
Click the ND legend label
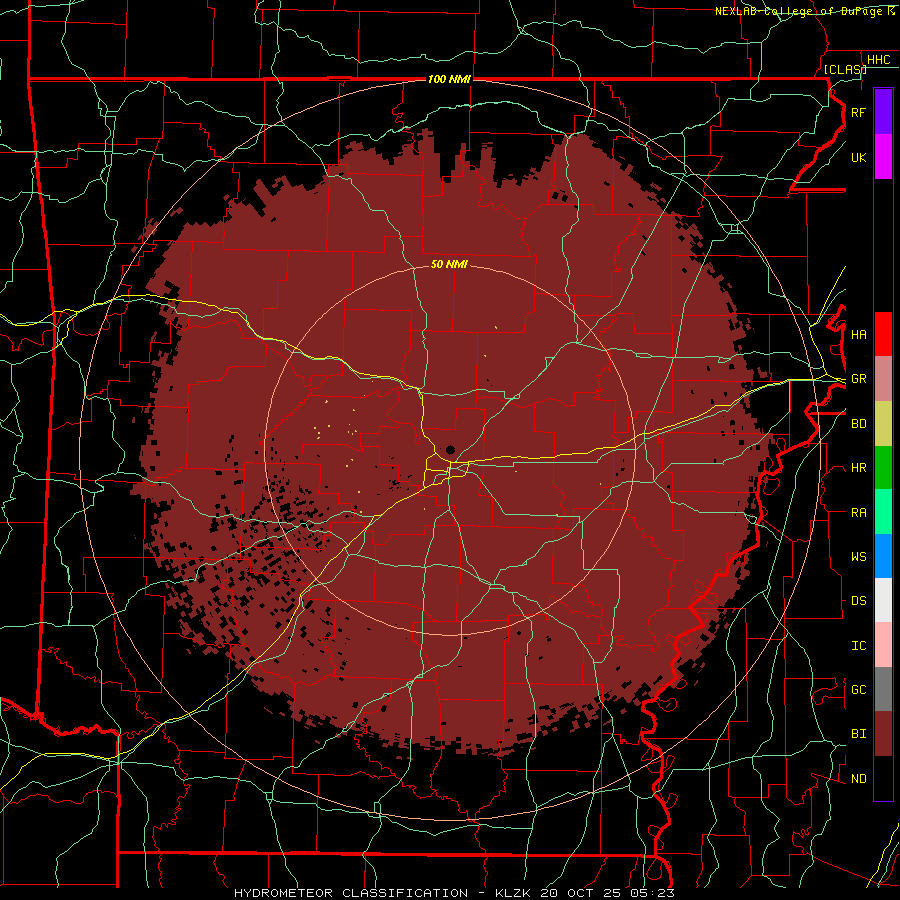(858, 778)
